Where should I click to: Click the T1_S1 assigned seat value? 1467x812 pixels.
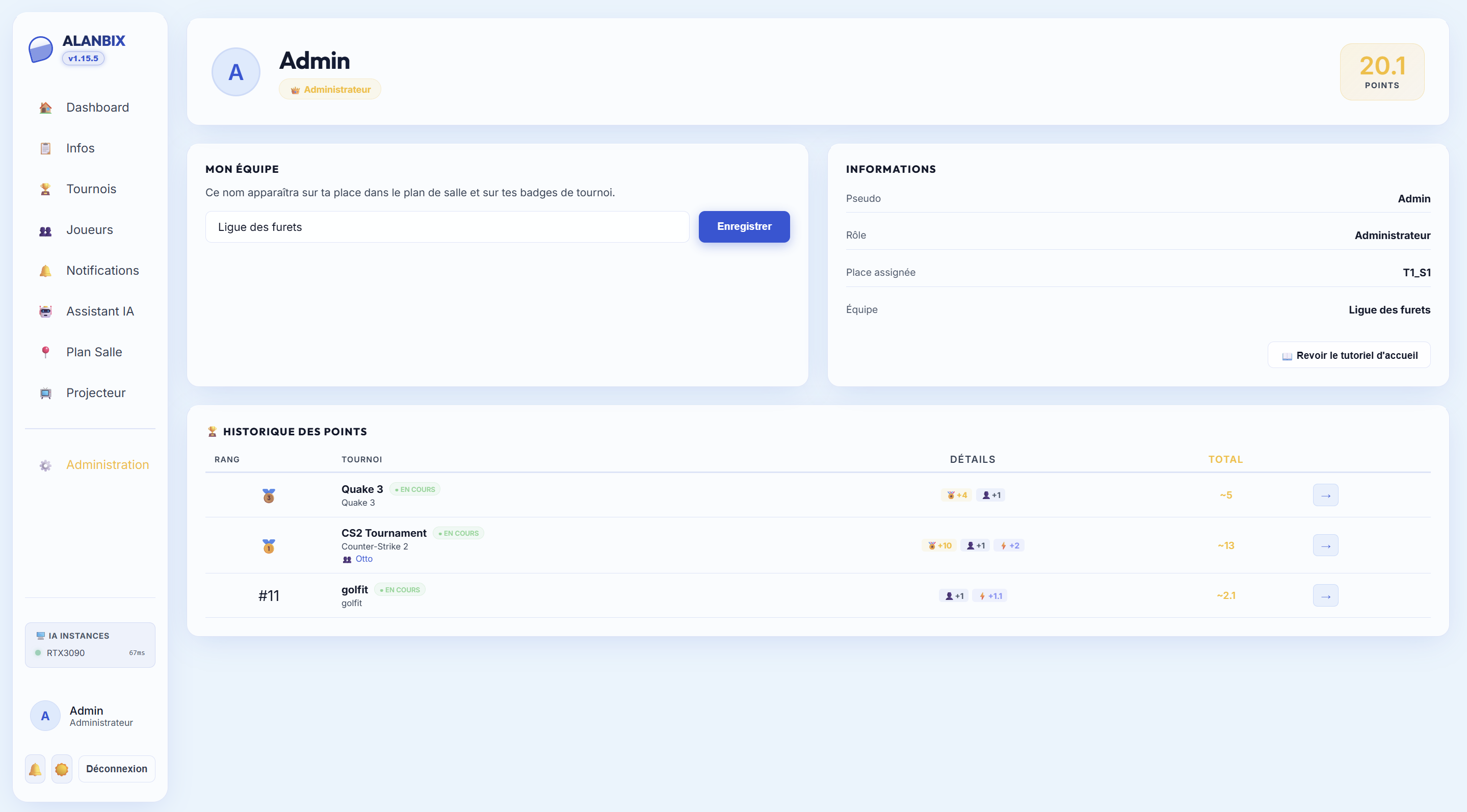pyautogui.click(x=1417, y=272)
